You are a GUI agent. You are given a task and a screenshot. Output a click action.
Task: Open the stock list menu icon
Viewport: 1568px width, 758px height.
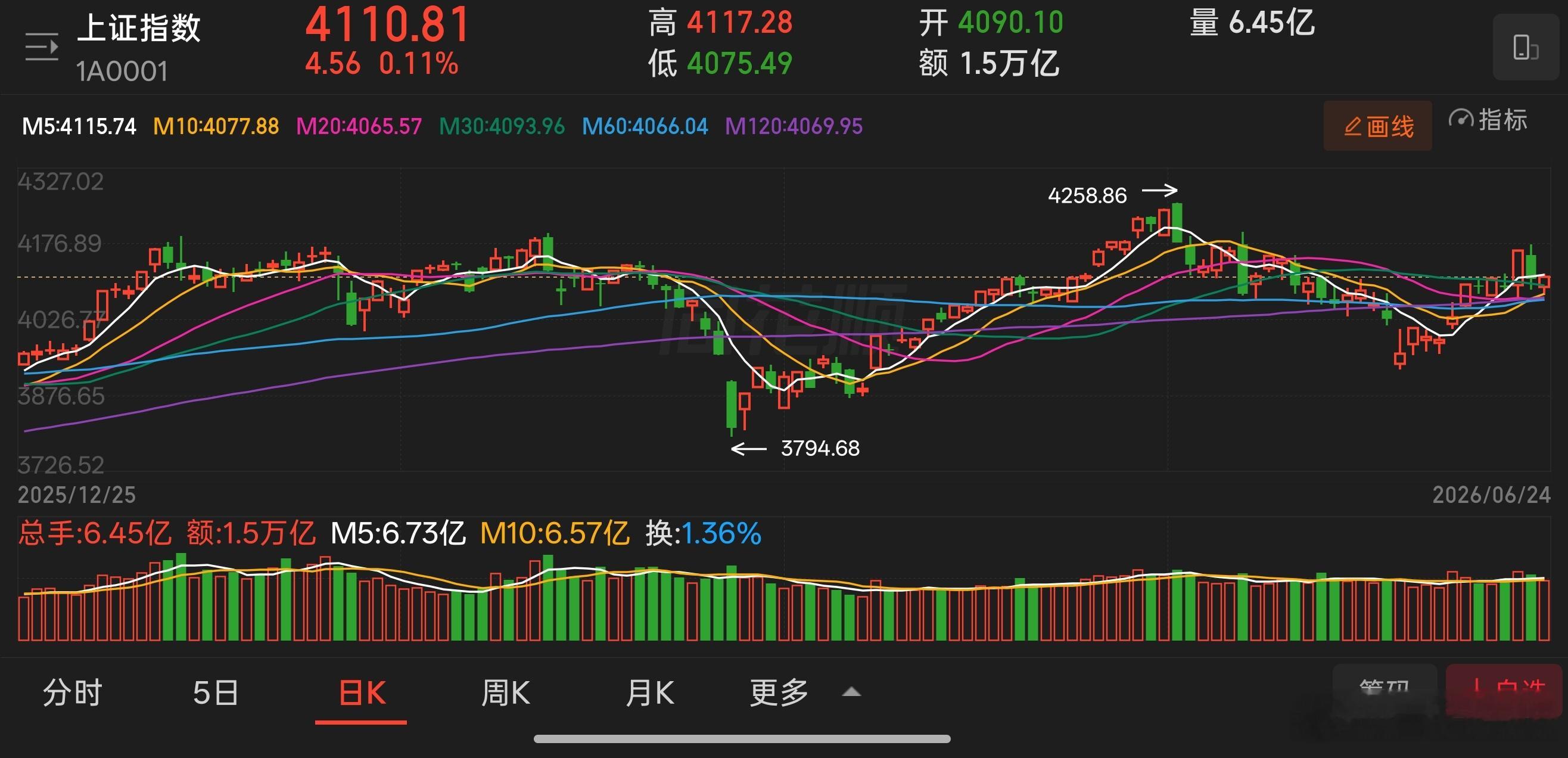point(41,48)
